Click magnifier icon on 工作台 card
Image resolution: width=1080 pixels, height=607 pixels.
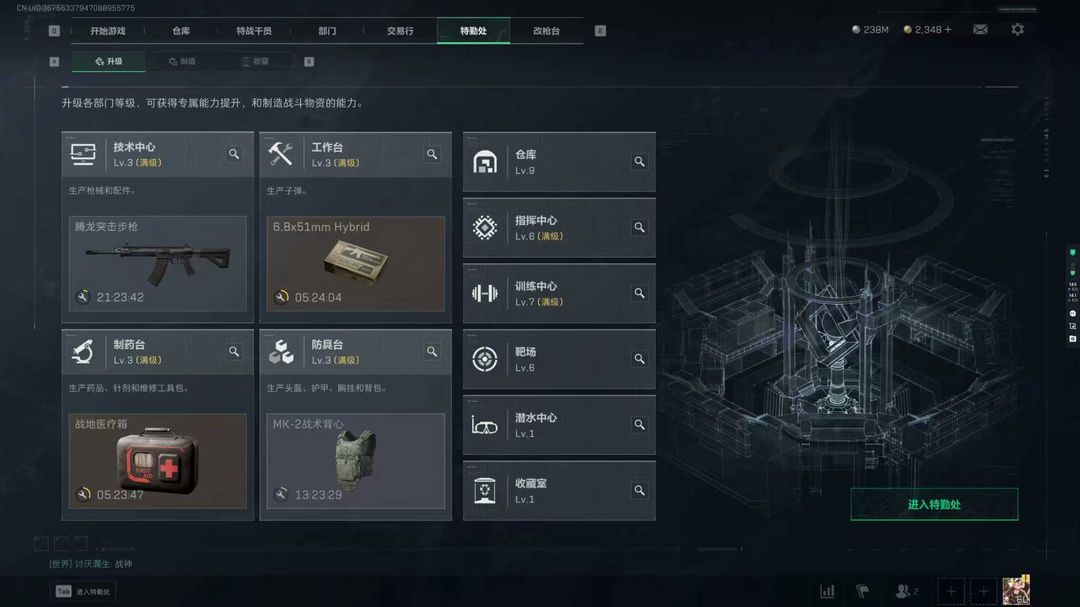[x=432, y=154]
